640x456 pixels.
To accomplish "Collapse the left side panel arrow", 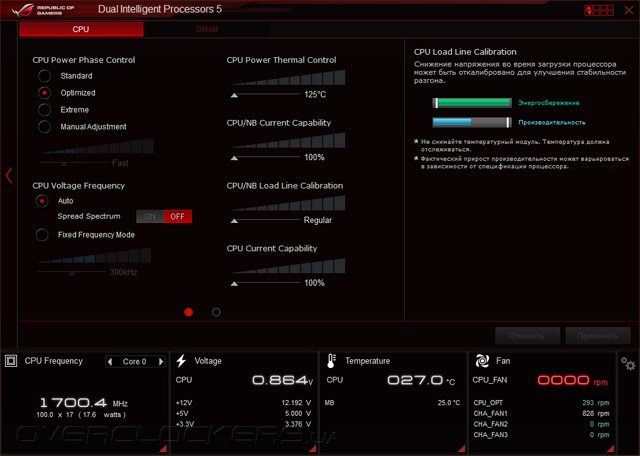I will coord(9,176).
